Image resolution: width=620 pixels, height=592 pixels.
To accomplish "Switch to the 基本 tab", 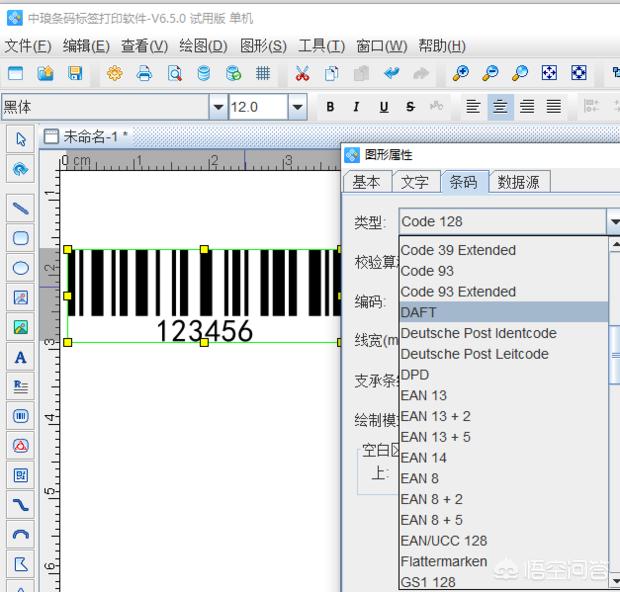I will 367,182.
